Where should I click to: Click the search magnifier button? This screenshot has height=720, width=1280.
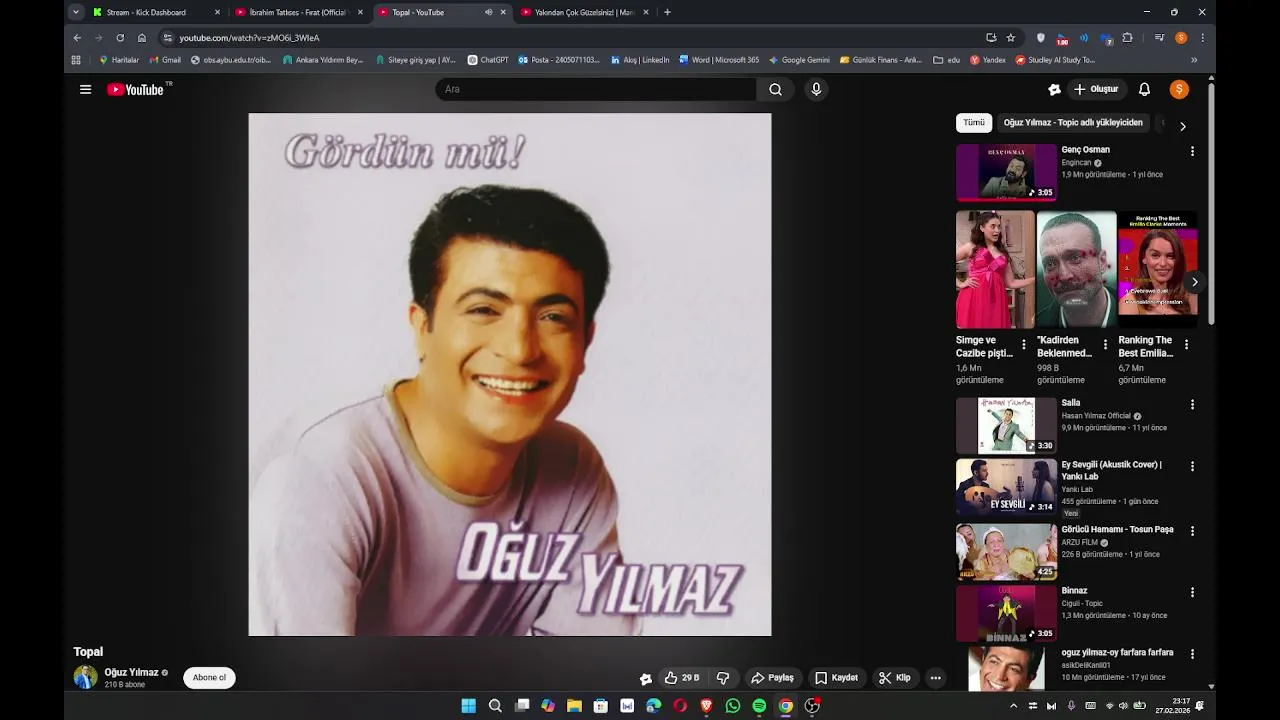[775, 89]
